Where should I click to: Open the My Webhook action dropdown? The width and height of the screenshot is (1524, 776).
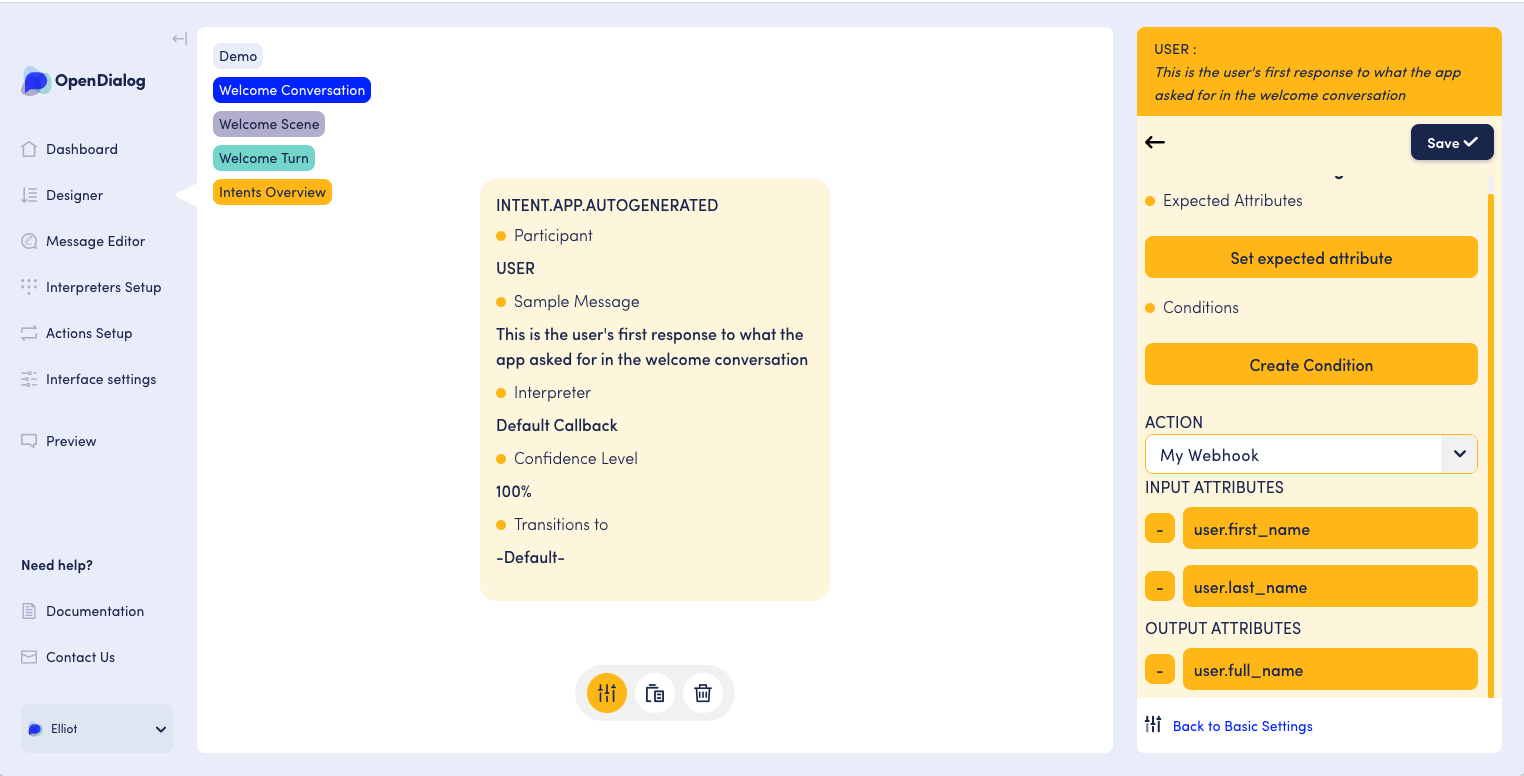pyautogui.click(x=1311, y=454)
